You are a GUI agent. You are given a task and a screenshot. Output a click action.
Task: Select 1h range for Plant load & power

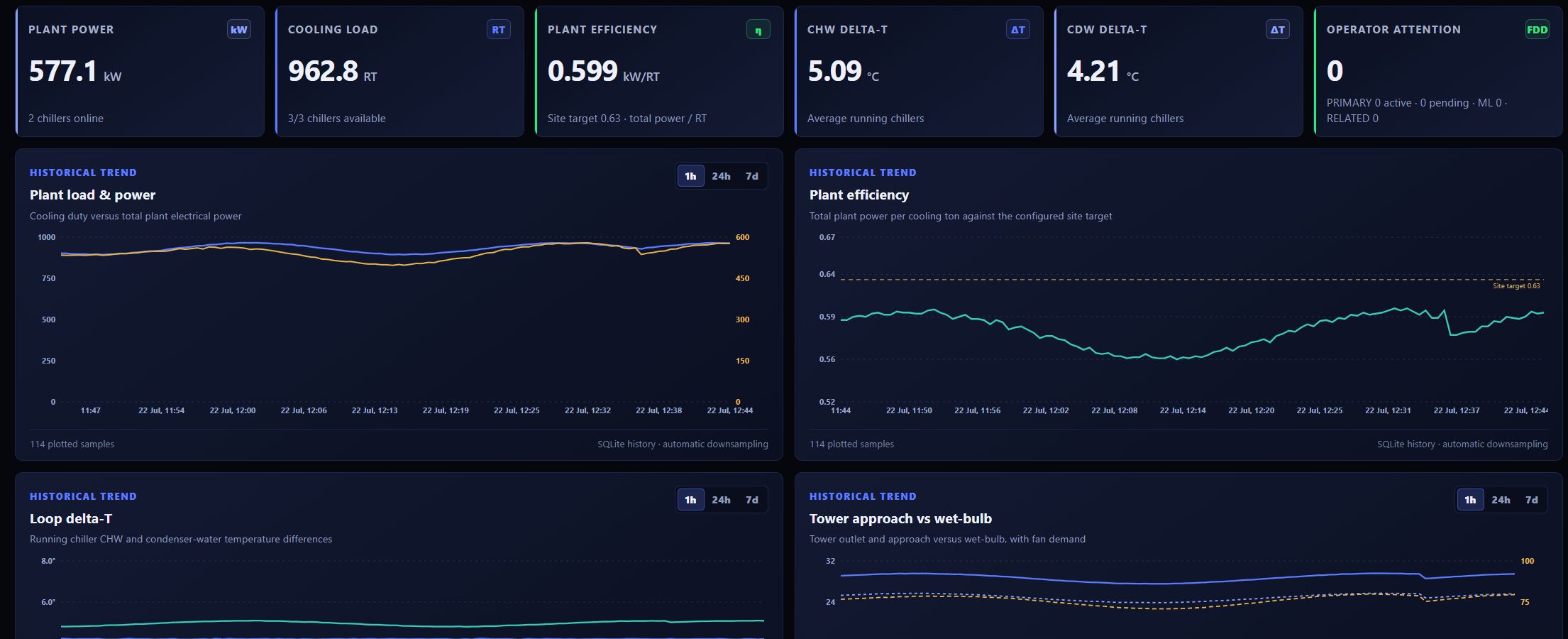tap(690, 176)
